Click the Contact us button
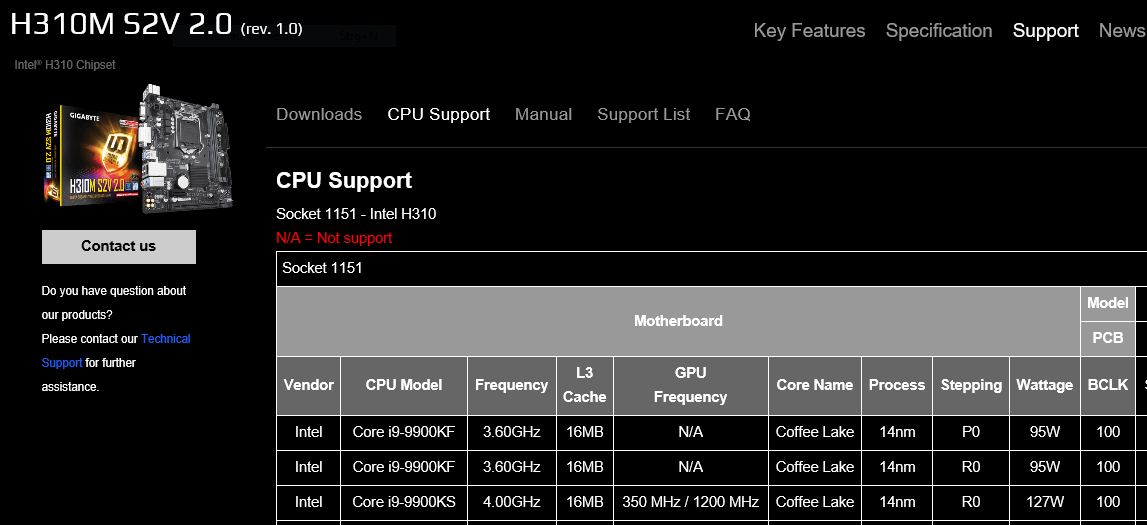Viewport: 1147px width, 525px height. pyautogui.click(x=119, y=246)
